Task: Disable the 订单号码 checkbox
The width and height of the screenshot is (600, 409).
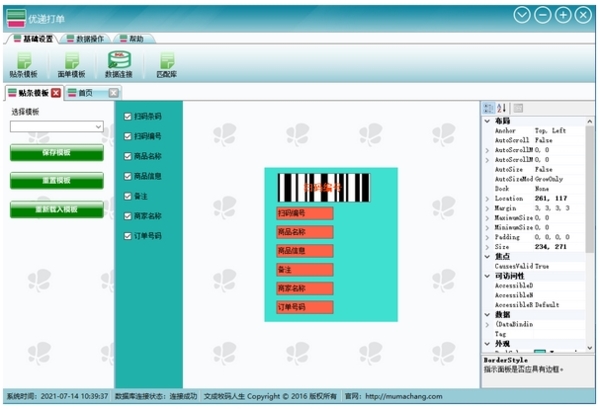Action: pos(128,236)
